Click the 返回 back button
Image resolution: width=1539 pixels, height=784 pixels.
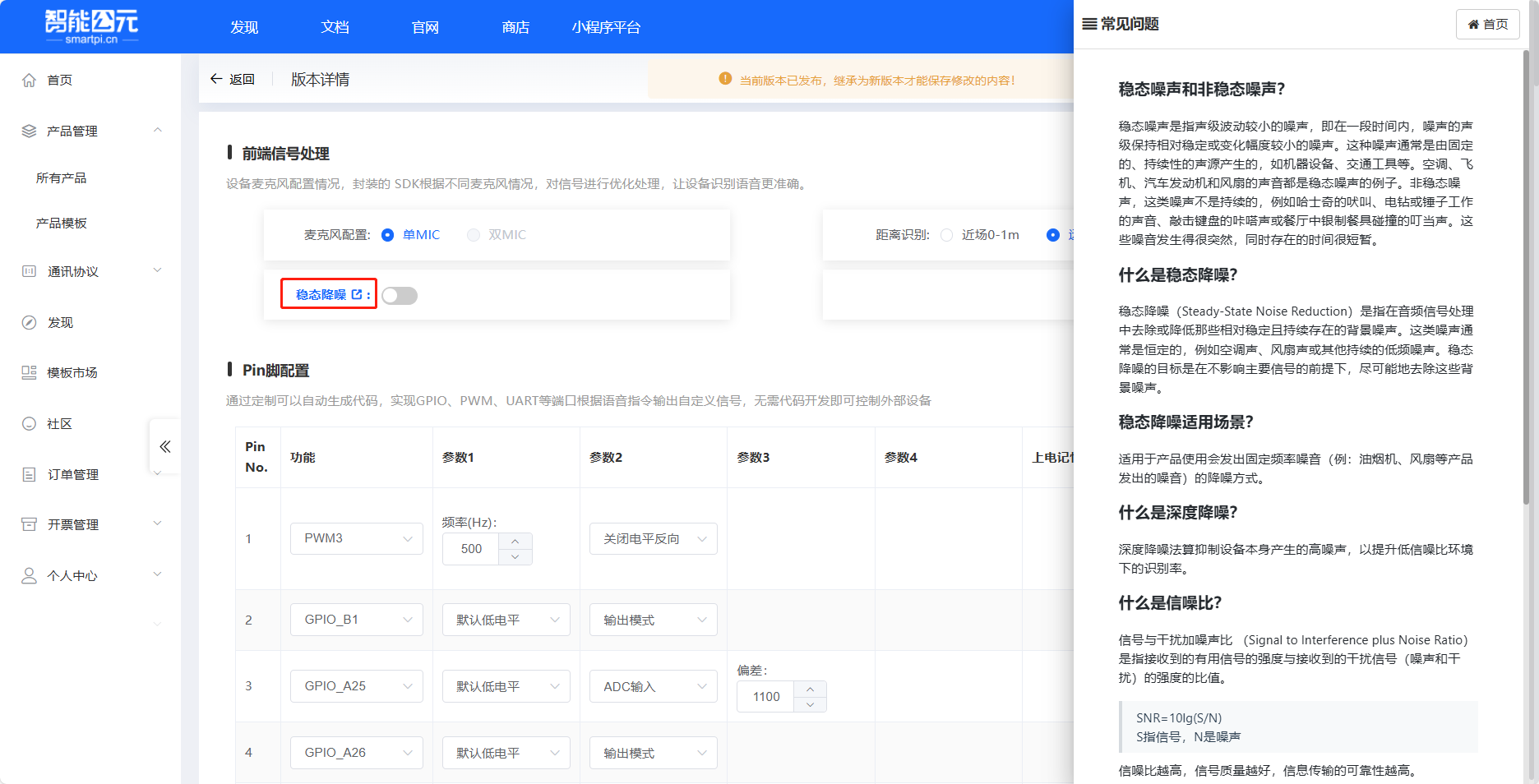(233, 78)
